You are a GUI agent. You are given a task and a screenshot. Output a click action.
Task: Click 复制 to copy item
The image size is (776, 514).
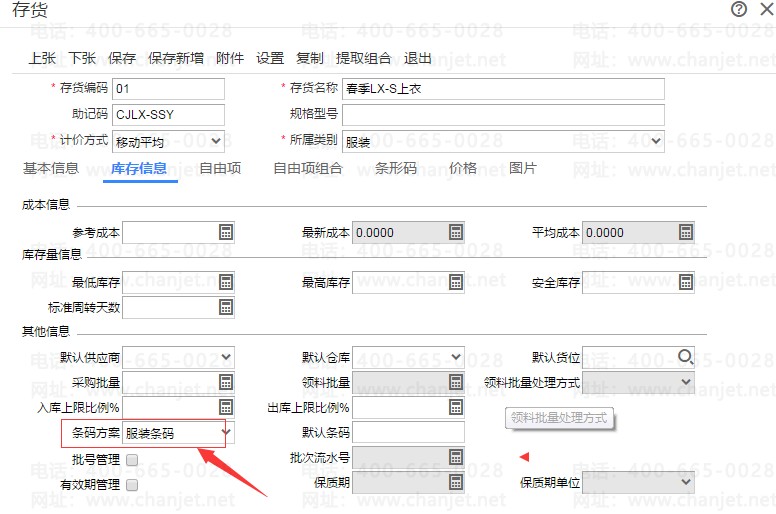(309, 58)
